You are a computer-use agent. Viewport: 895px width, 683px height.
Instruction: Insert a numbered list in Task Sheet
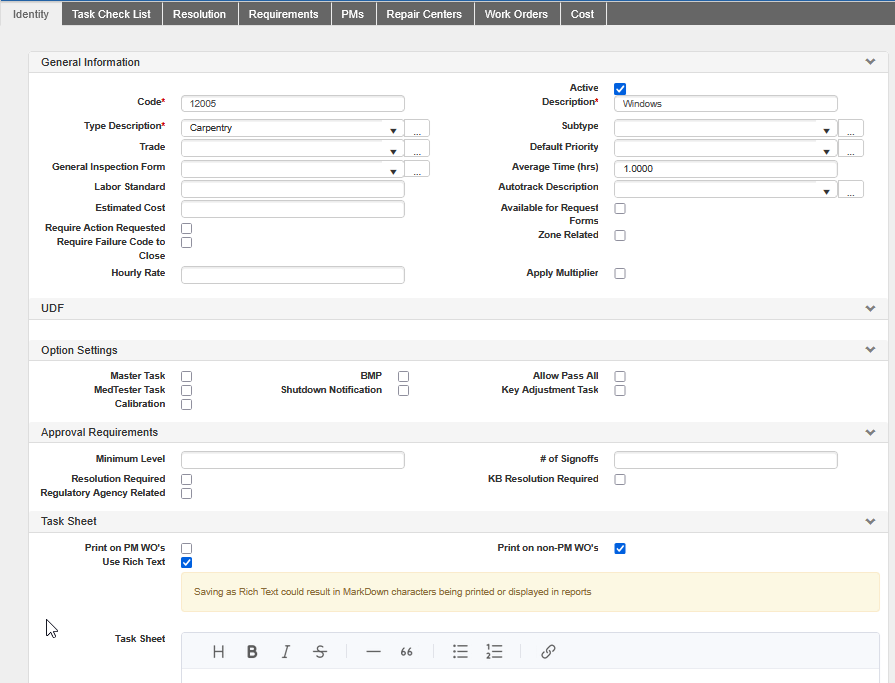[494, 652]
